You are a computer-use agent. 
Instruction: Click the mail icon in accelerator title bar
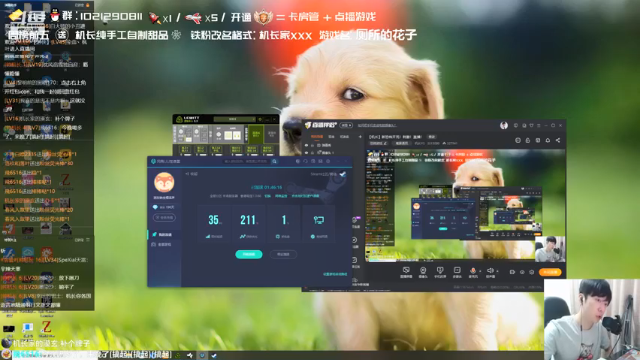click(x=320, y=161)
